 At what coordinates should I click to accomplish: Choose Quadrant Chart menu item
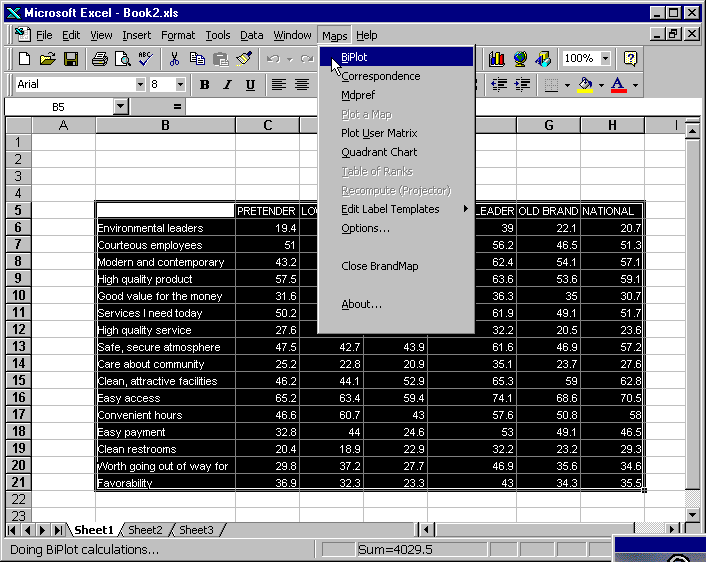(x=396, y=152)
